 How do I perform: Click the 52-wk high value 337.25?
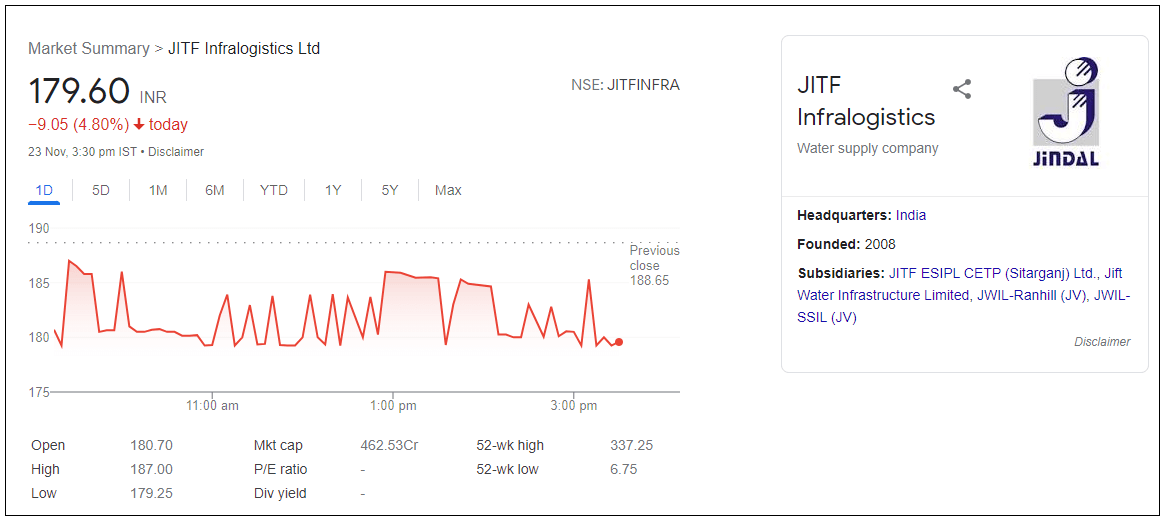pos(631,446)
